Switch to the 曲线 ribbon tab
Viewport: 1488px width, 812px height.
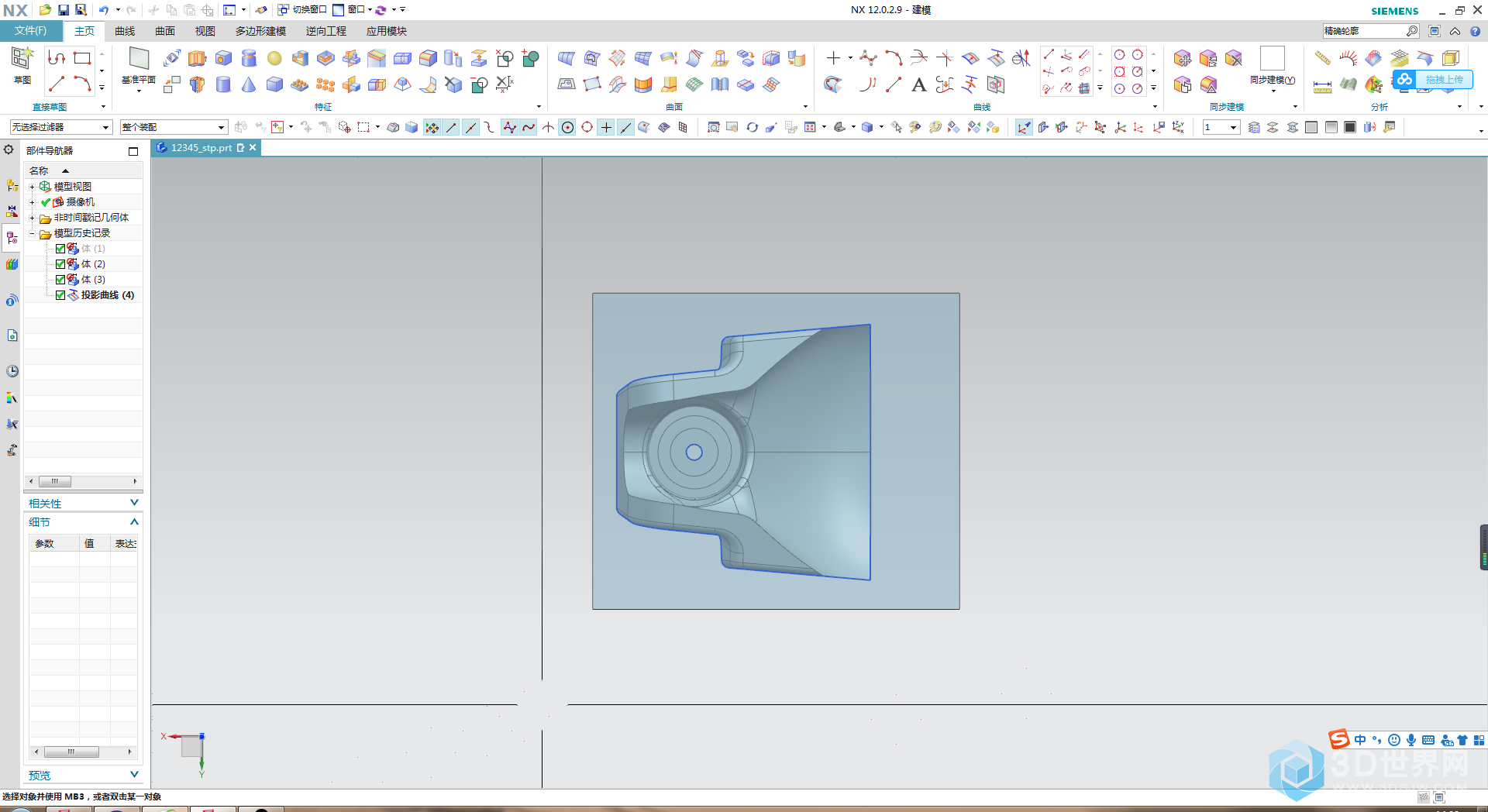pyautogui.click(x=125, y=31)
